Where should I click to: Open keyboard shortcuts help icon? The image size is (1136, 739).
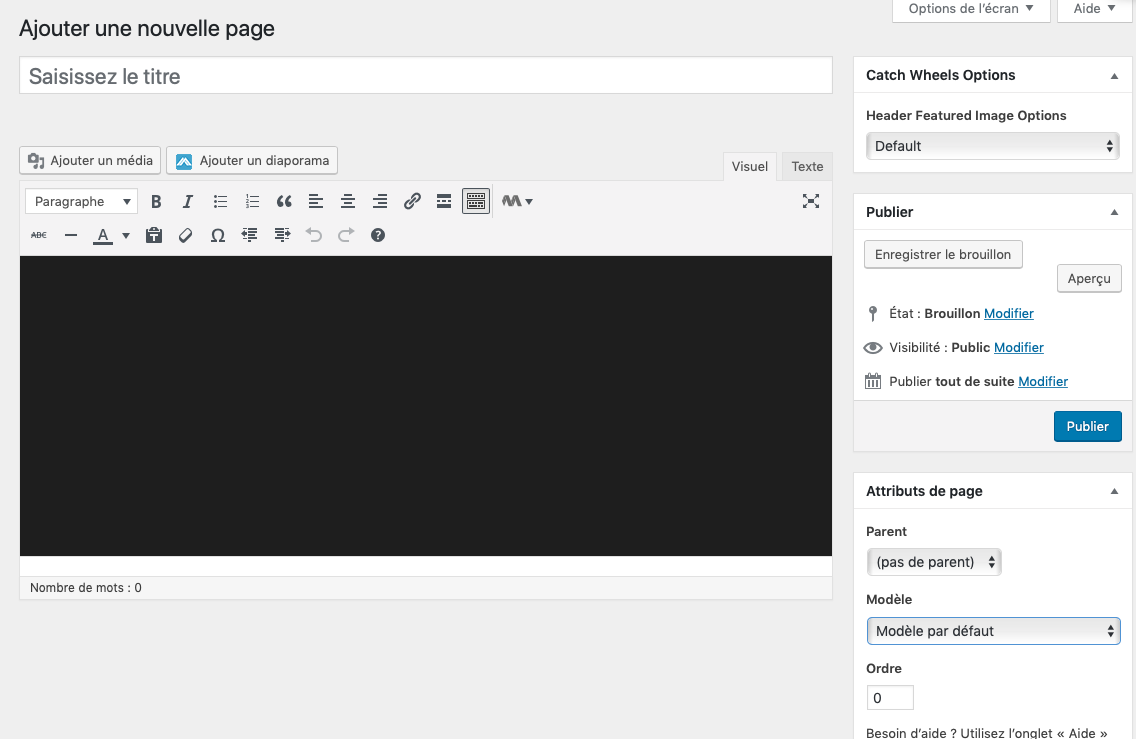coord(377,236)
